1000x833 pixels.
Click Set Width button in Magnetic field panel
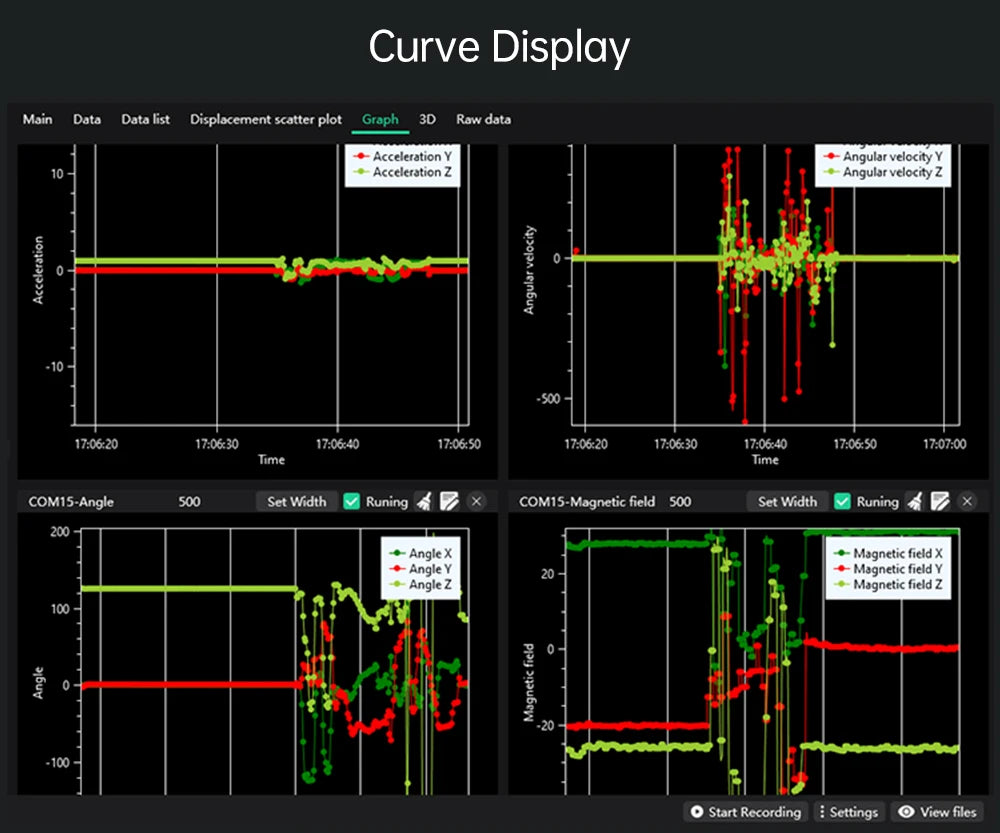click(x=787, y=501)
